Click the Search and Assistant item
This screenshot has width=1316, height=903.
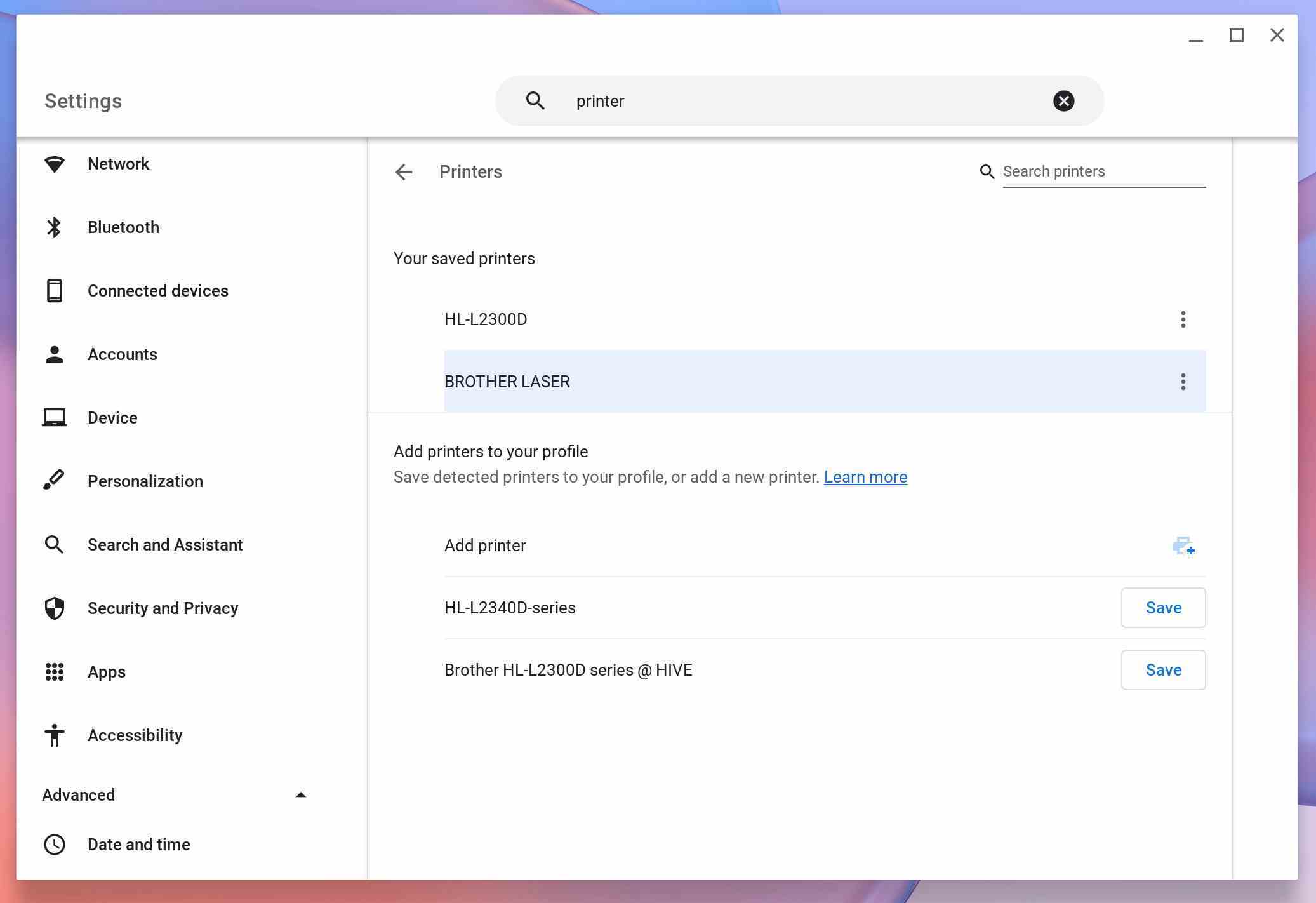(165, 544)
